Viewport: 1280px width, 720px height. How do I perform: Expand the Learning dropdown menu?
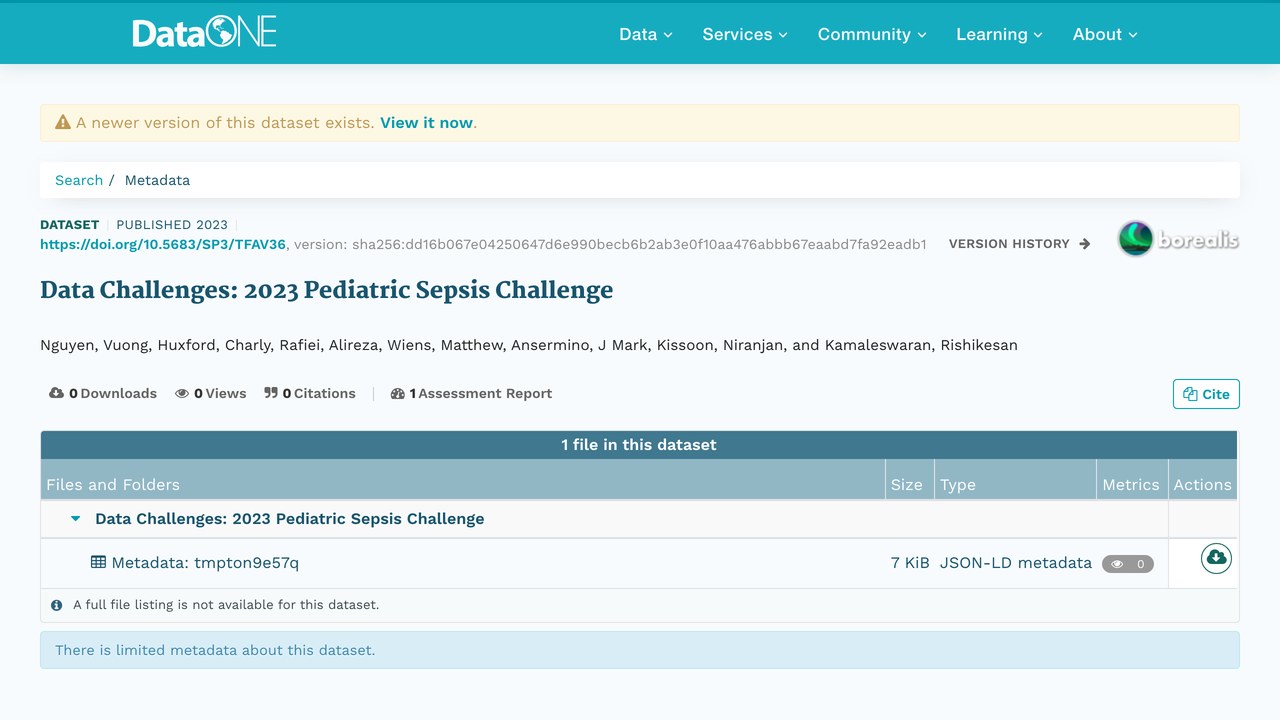point(999,34)
